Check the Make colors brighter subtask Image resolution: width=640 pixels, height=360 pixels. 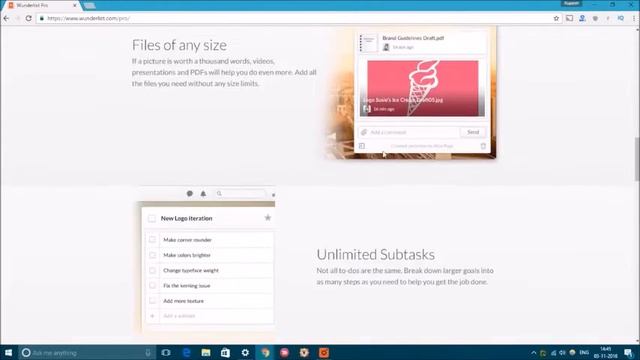152,255
